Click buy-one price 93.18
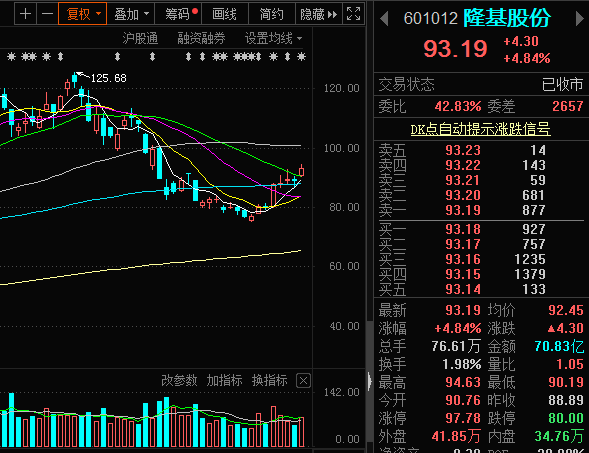 coord(463,229)
